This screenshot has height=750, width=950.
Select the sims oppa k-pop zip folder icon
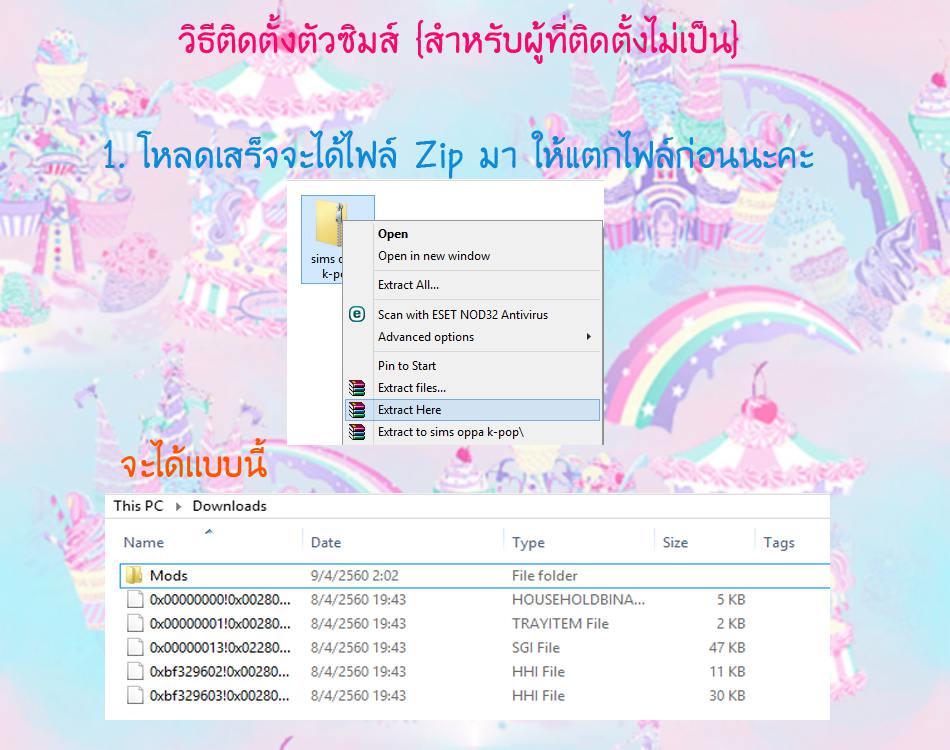330,223
